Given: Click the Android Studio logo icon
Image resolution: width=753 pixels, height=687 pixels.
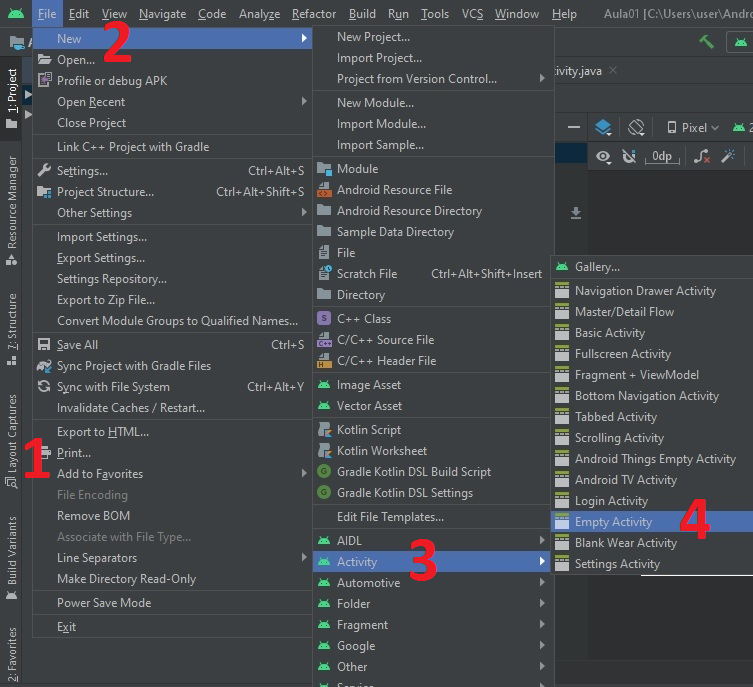Looking at the screenshot, I should [x=16, y=13].
